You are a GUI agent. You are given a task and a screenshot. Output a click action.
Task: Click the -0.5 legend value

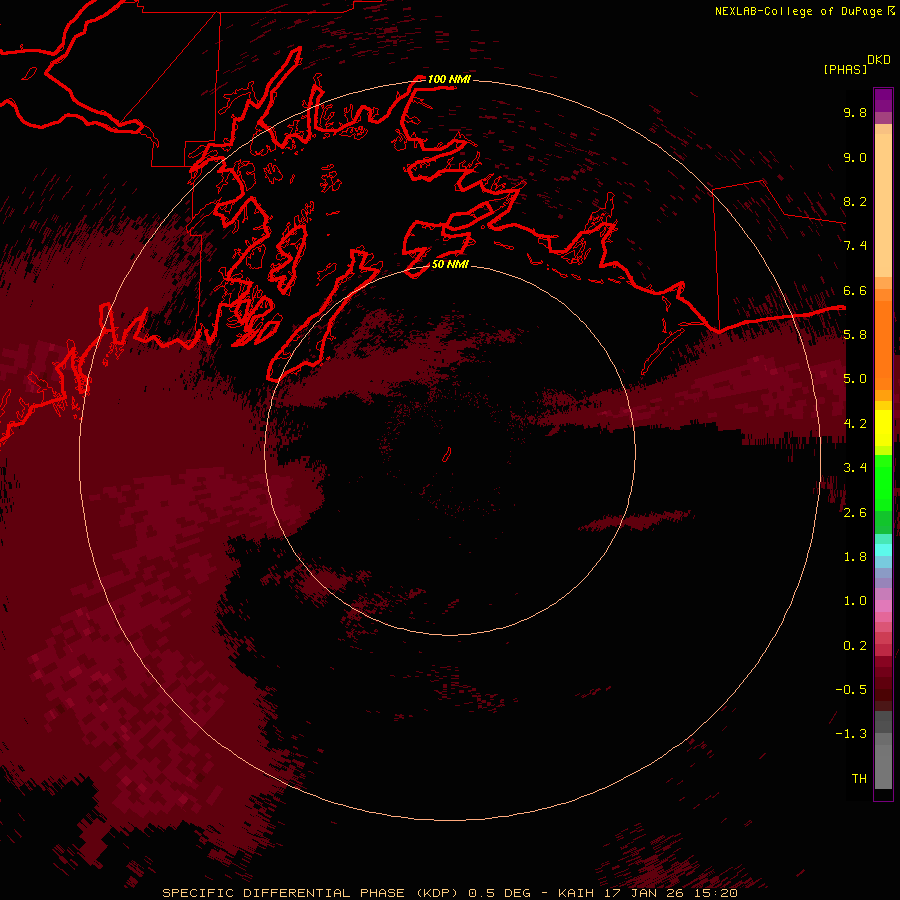tap(851, 690)
